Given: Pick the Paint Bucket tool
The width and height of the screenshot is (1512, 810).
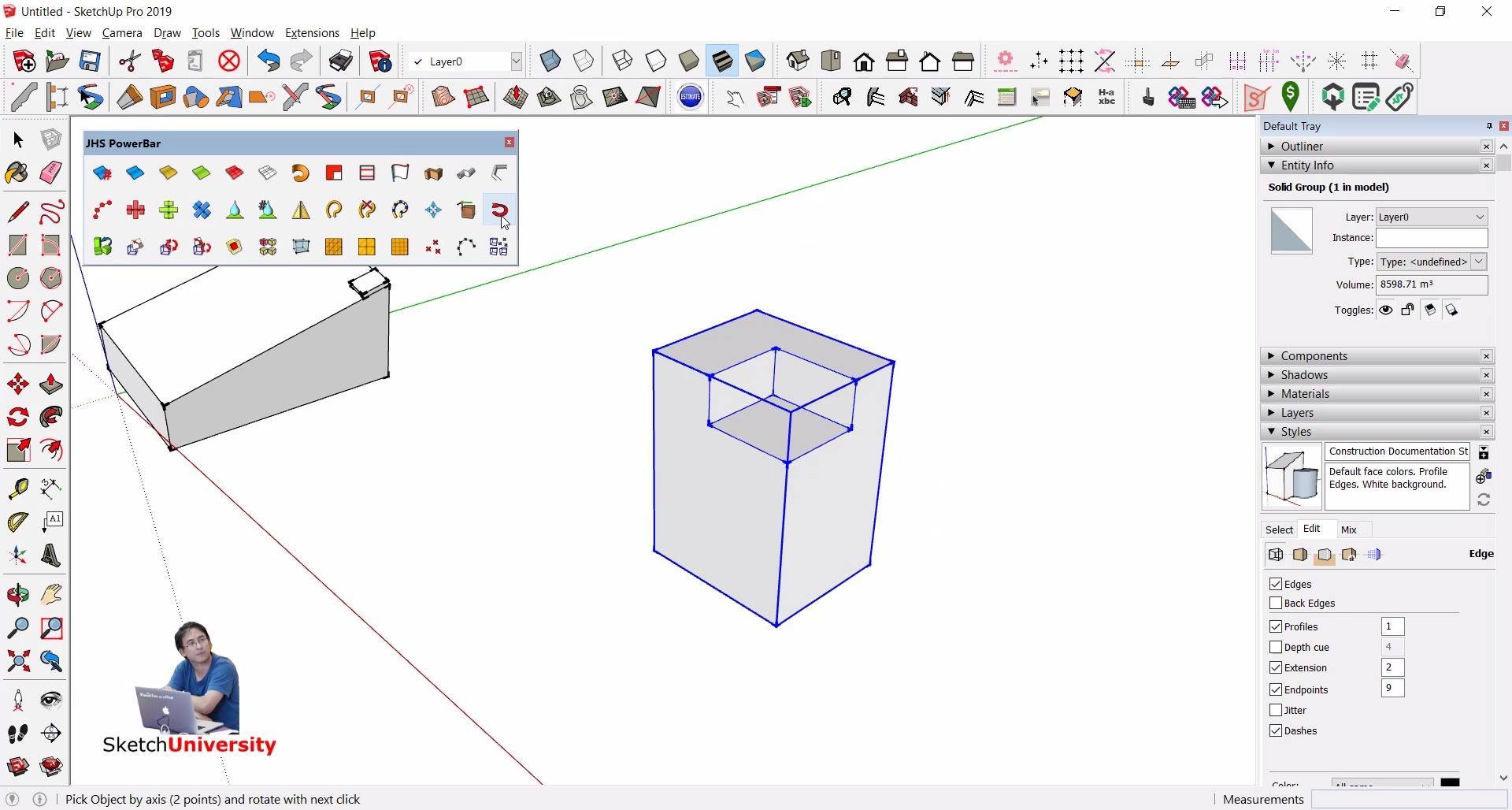Looking at the screenshot, I should 17,173.
